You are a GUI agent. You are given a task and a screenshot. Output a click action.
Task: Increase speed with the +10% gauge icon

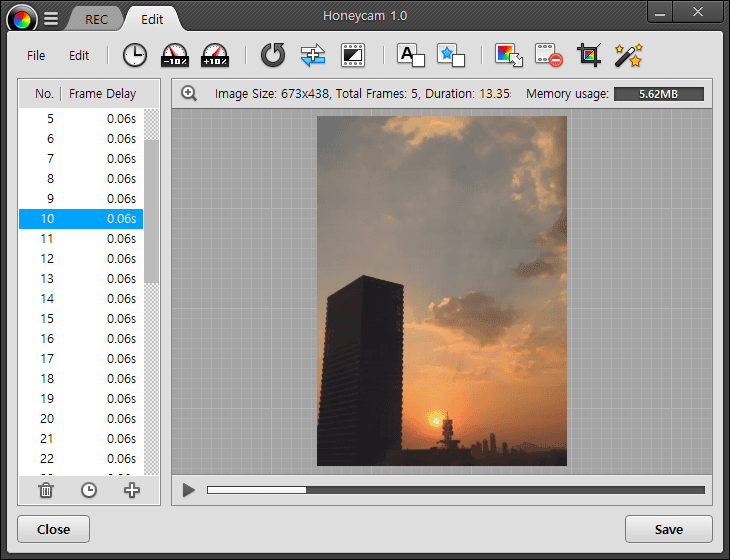pos(215,55)
